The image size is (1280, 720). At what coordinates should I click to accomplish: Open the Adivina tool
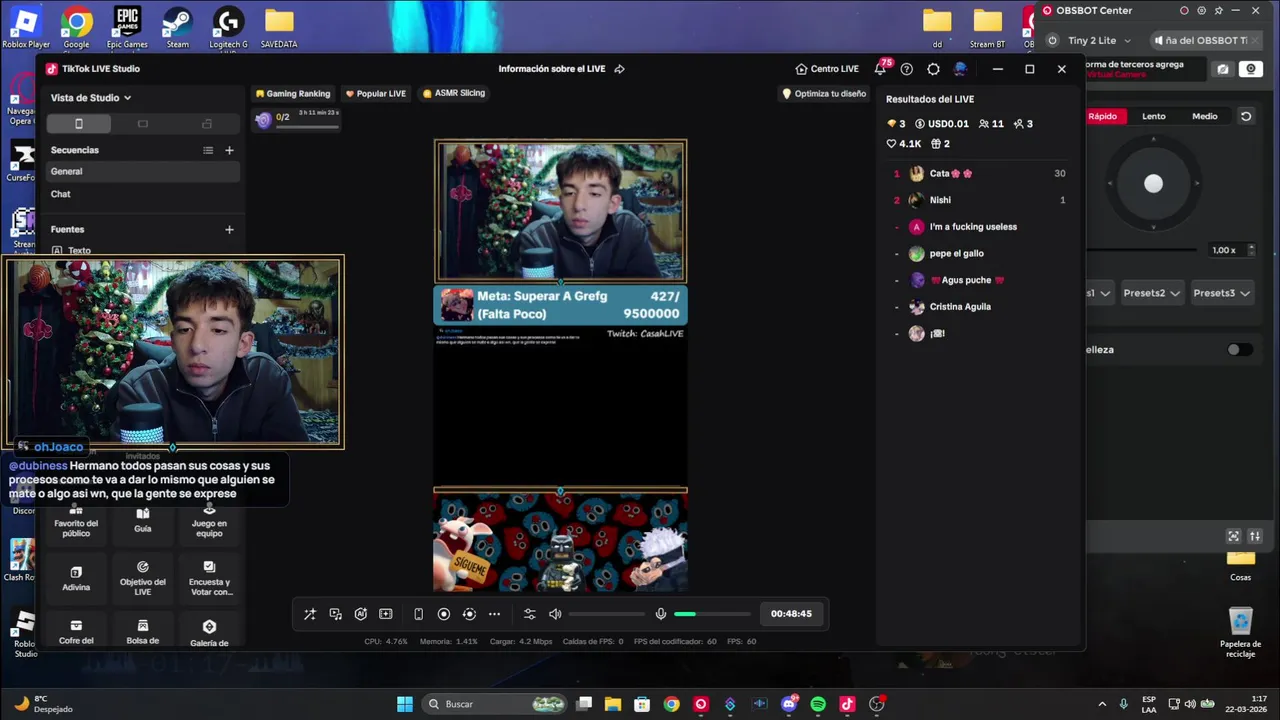point(76,579)
